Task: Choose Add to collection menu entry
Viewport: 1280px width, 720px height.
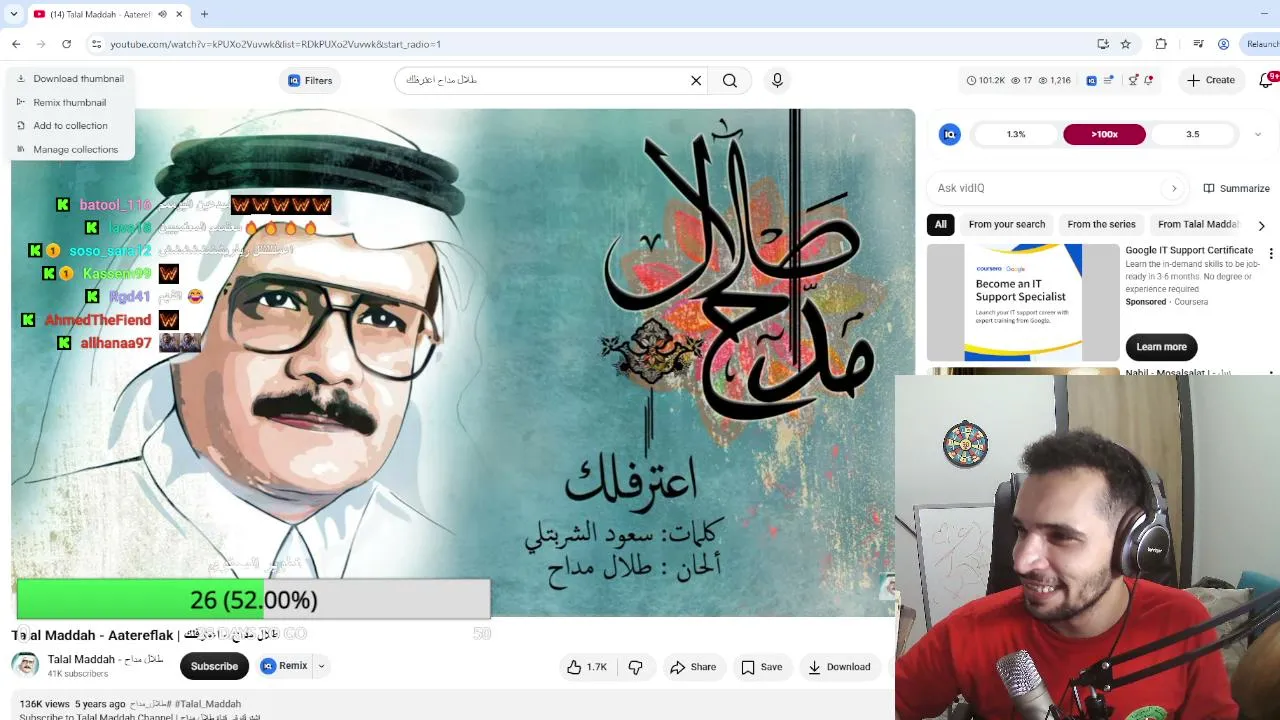Action: pyautogui.click(x=70, y=126)
